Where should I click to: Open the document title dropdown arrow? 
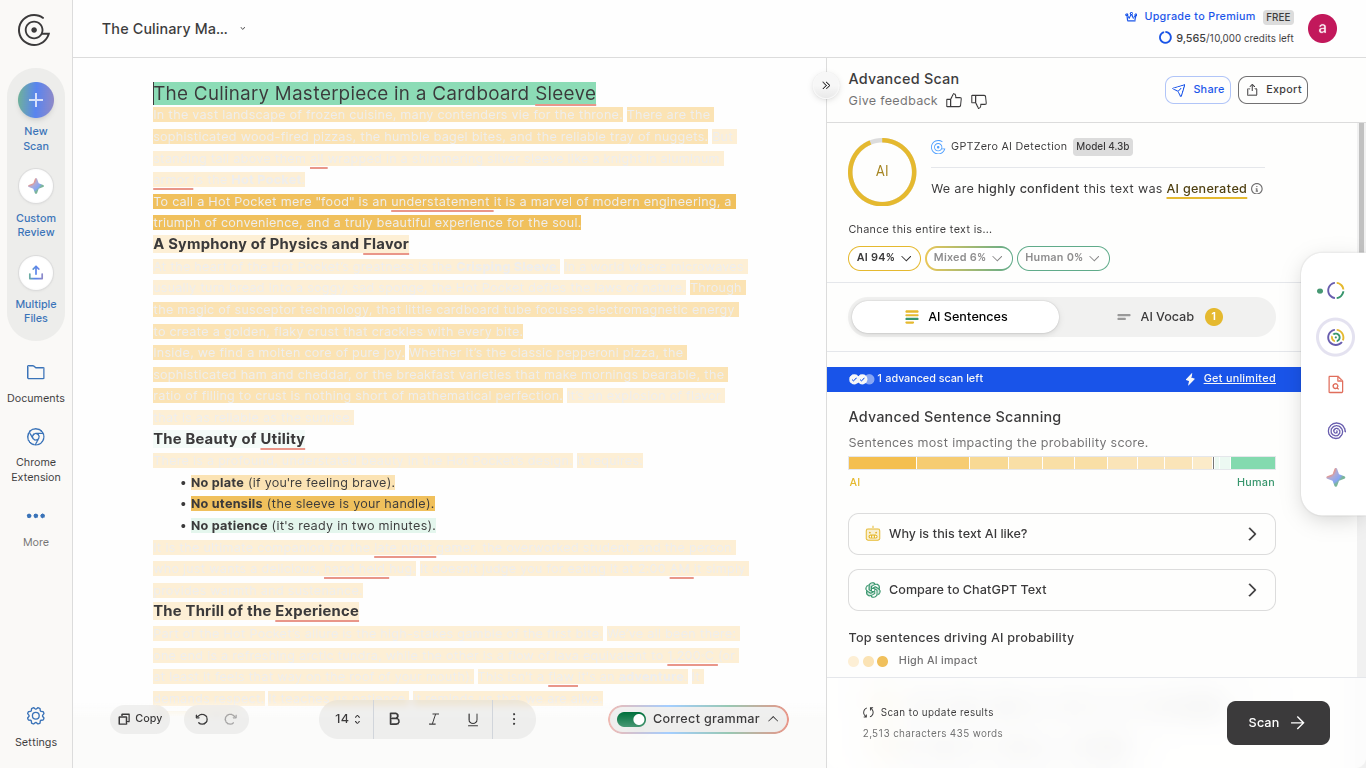click(x=243, y=29)
